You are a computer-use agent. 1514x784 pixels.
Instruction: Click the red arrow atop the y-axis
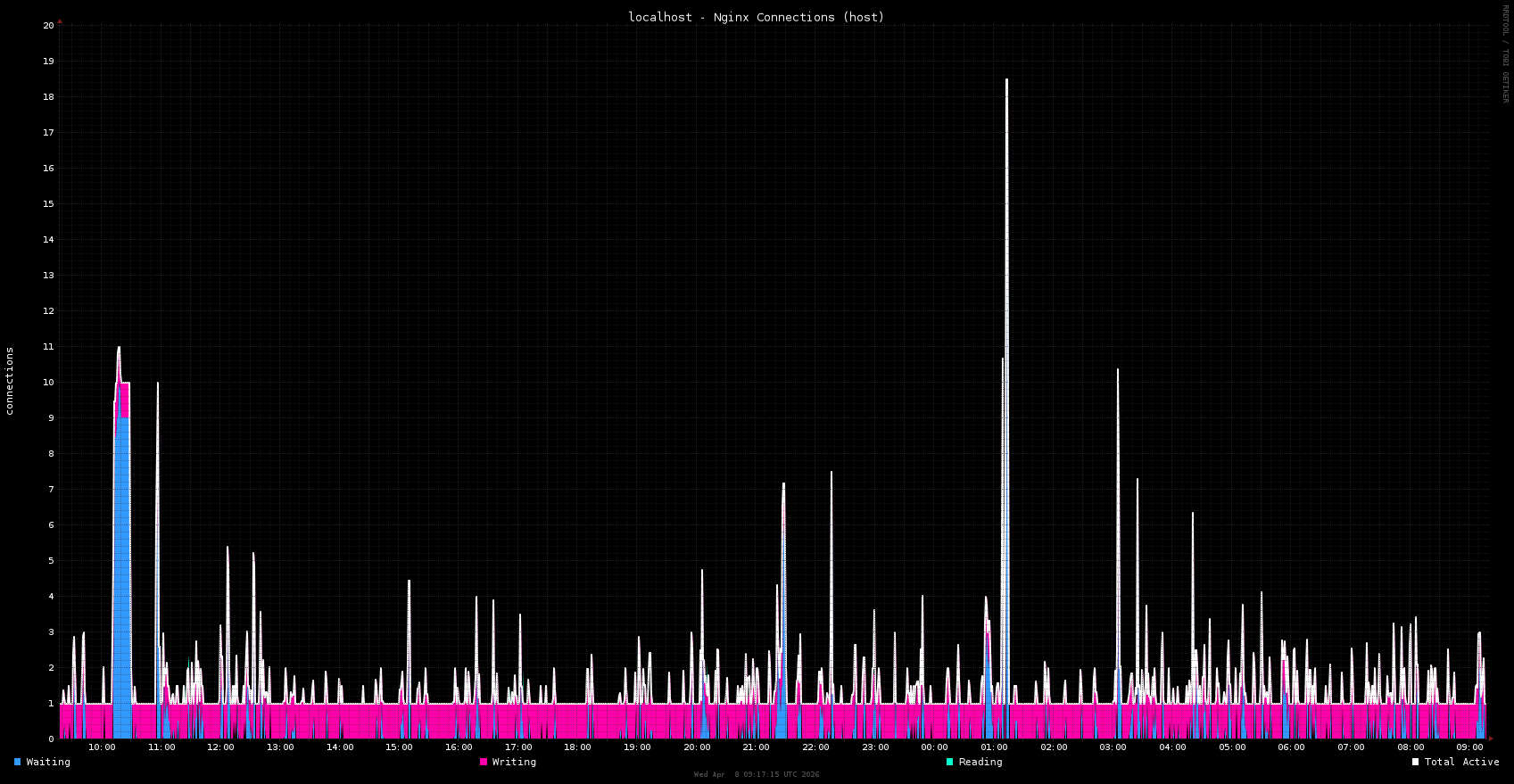[x=60, y=21]
